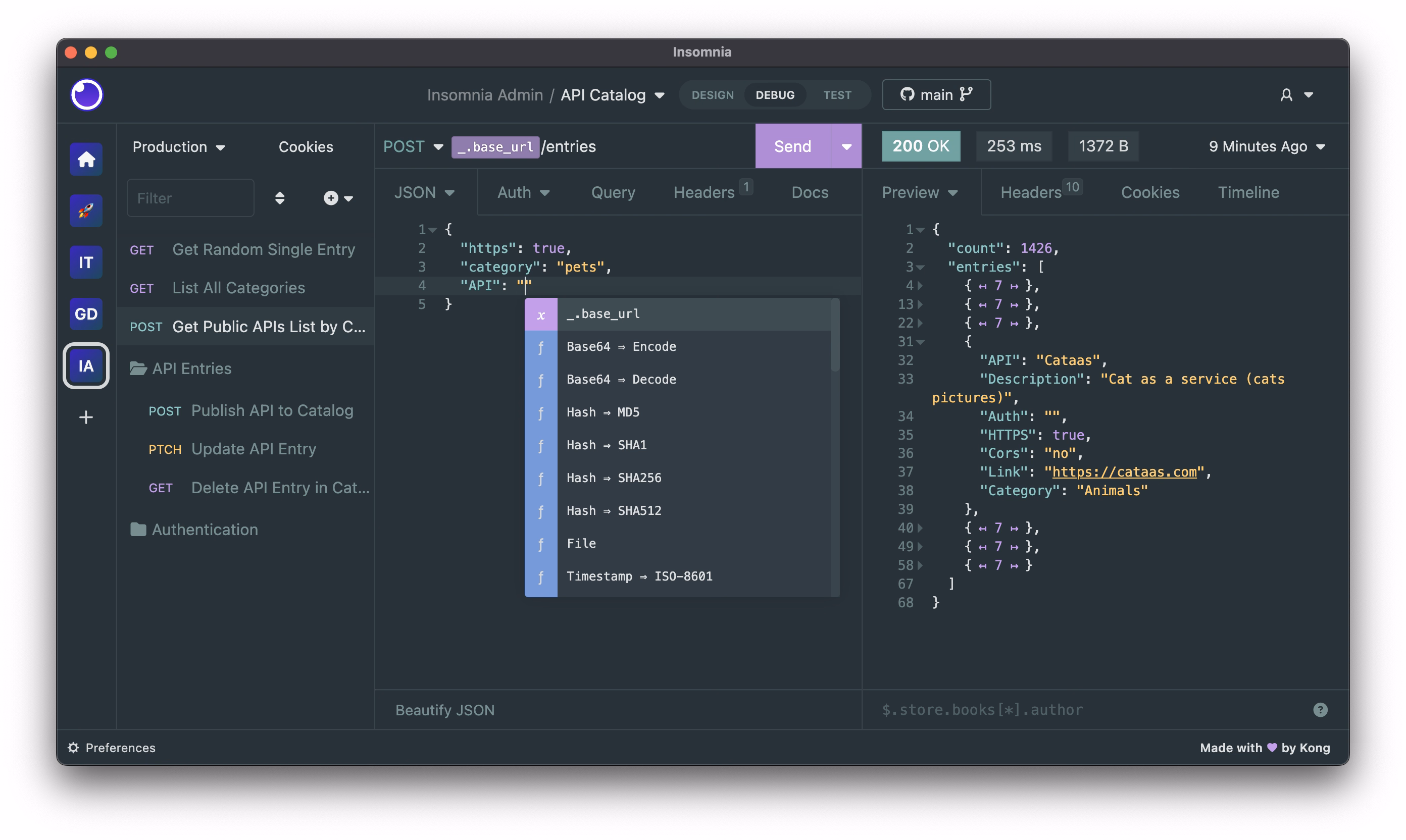
Task: Open the POST method dropdown
Action: coord(413,146)
